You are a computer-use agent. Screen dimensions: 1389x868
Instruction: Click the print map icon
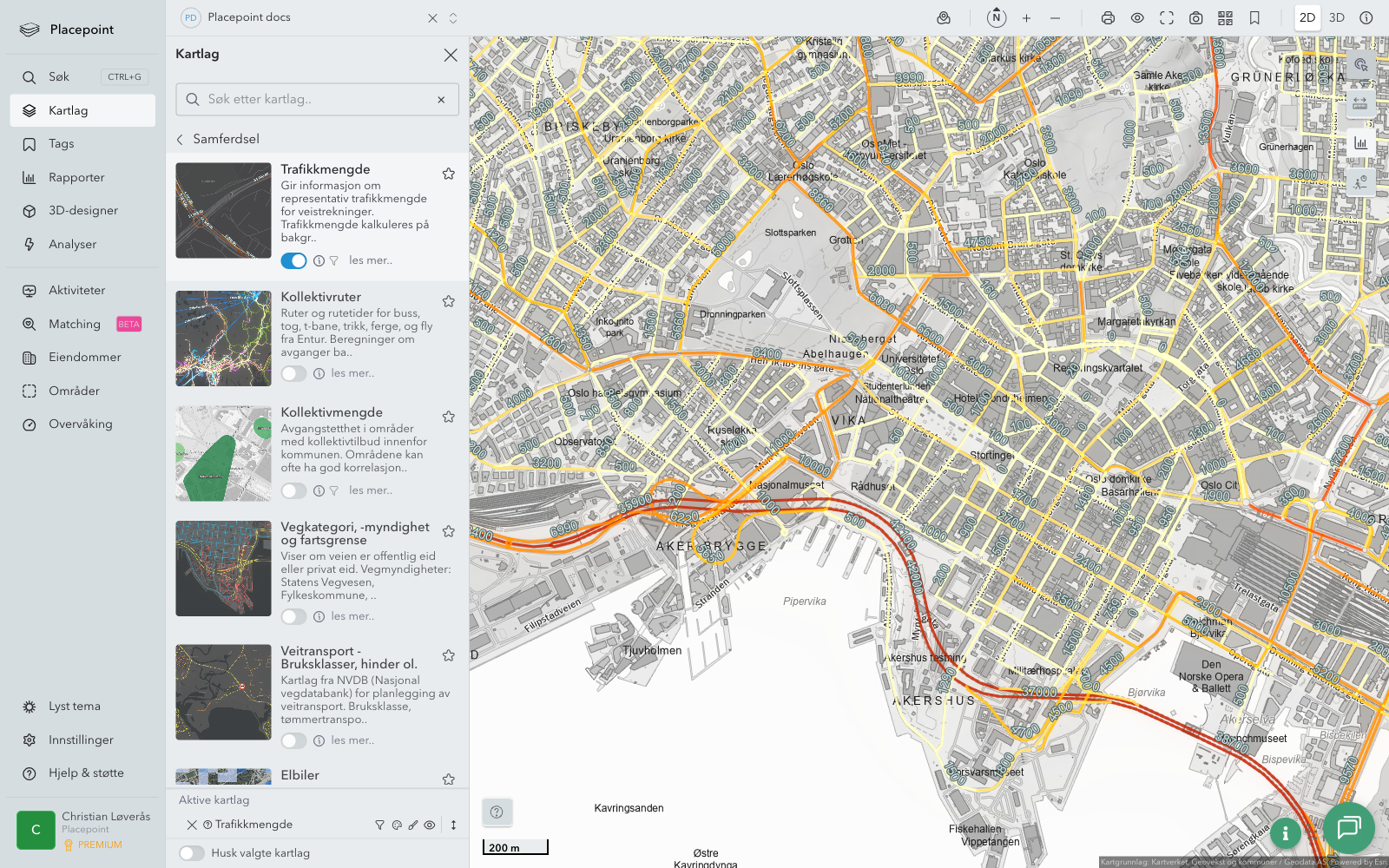1108,17
